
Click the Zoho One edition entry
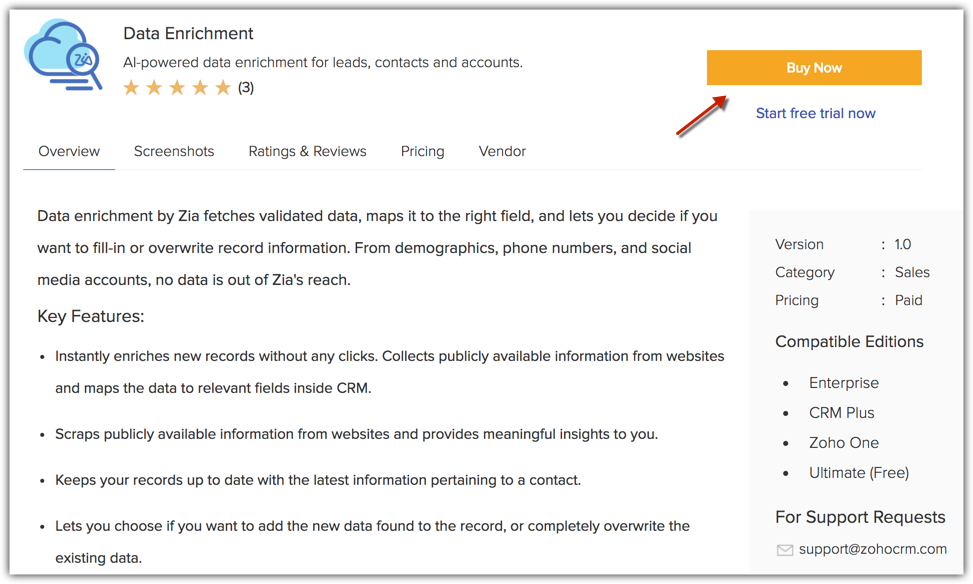pyautogui.click(x=844, y=443)
